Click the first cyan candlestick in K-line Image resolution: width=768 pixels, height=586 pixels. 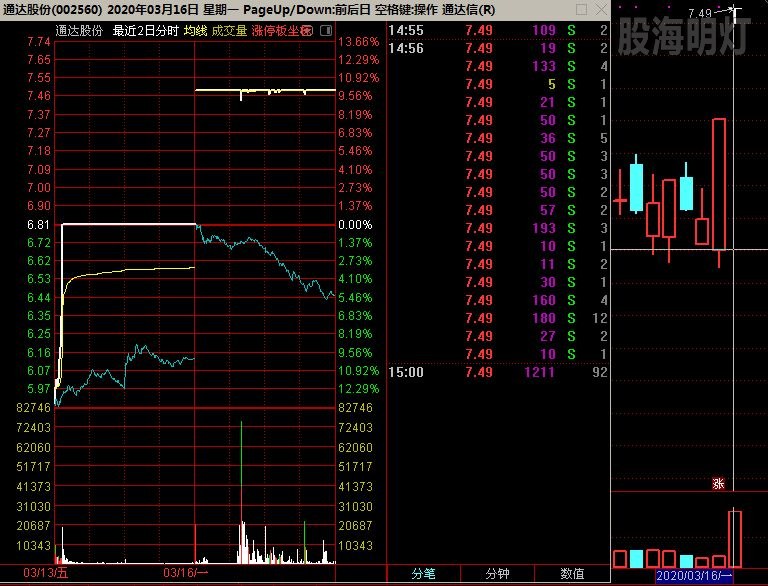tap(635, 187)
